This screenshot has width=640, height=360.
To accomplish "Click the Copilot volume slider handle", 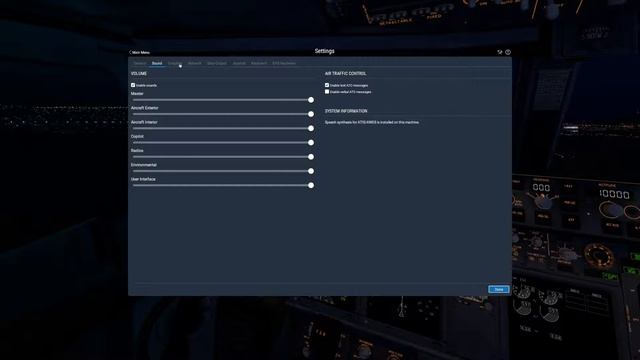I will click(311, 143).
